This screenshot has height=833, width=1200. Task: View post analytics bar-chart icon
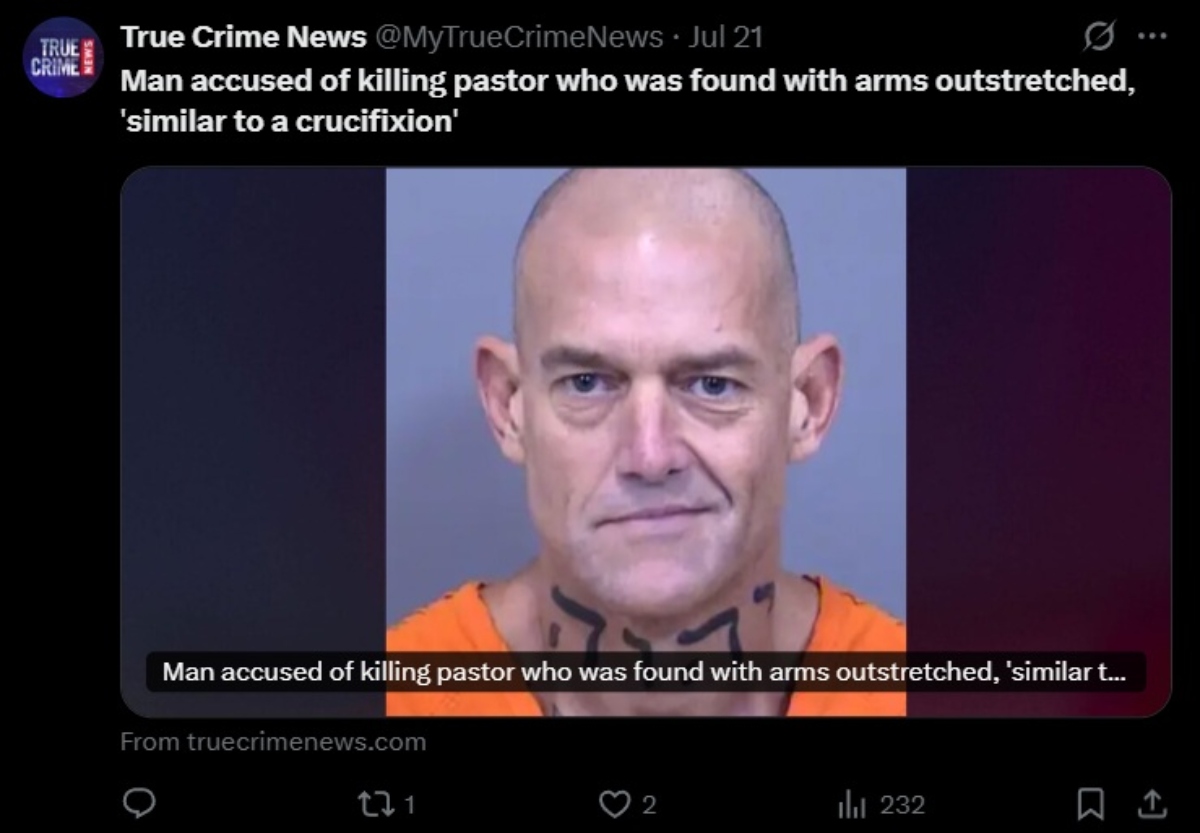coord(850,803)
